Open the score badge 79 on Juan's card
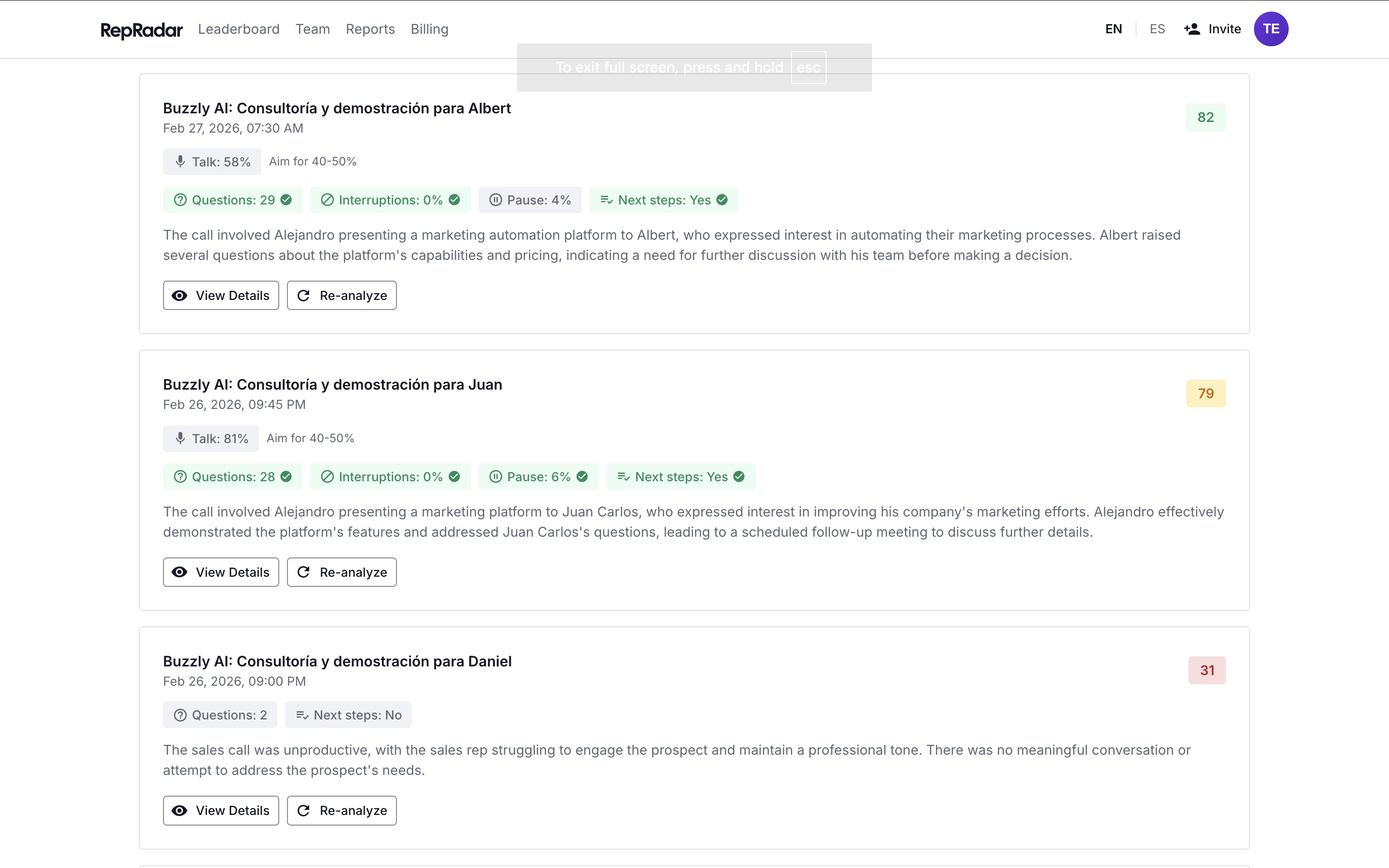Viewport: 1389px width, 868px height. click(1206, 393)
